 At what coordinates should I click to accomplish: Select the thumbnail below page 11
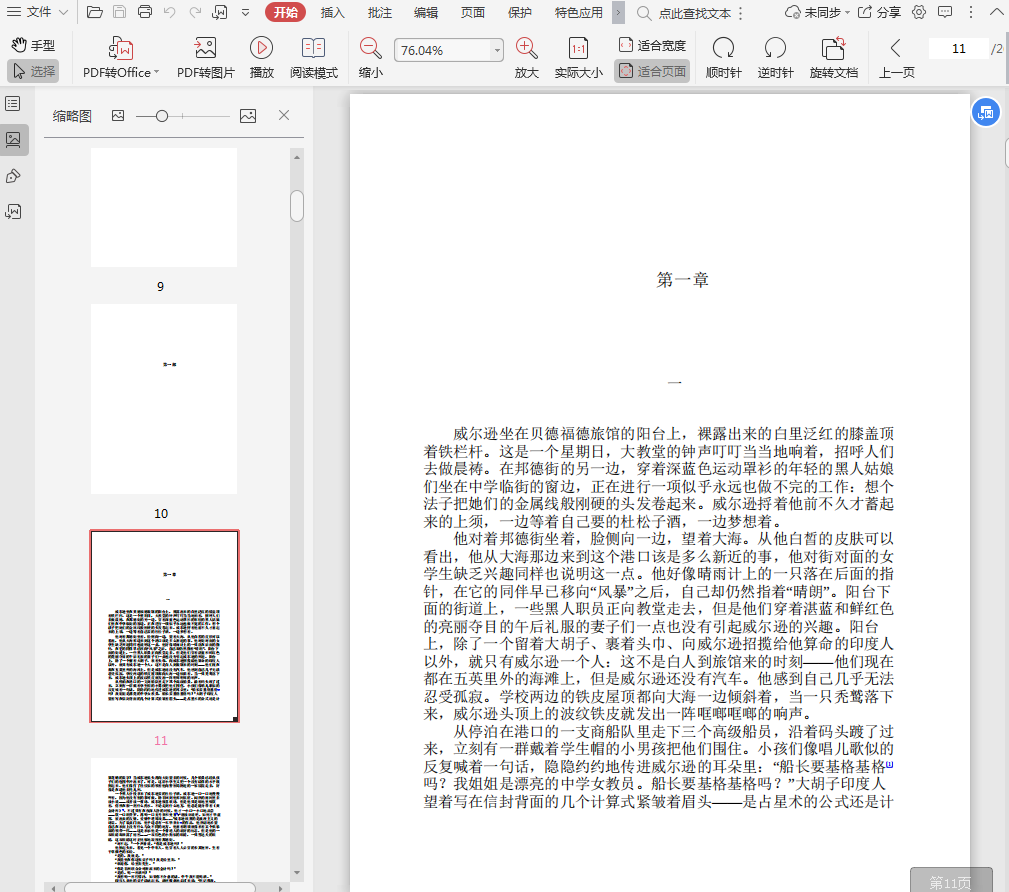[x=163, y=820]
